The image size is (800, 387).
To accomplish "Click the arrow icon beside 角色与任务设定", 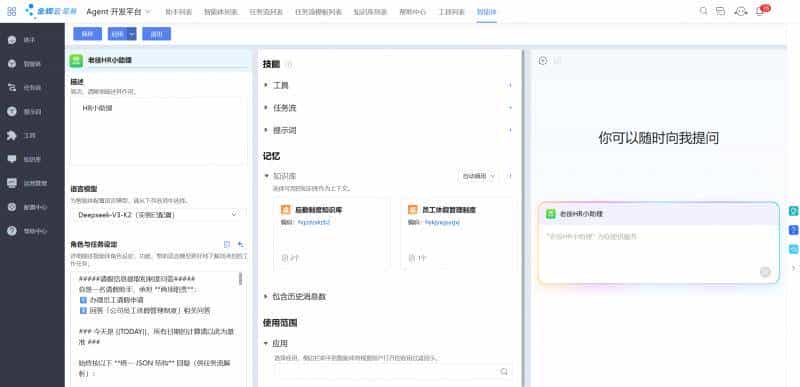I will pyautogui.click(x=240, y=244).
